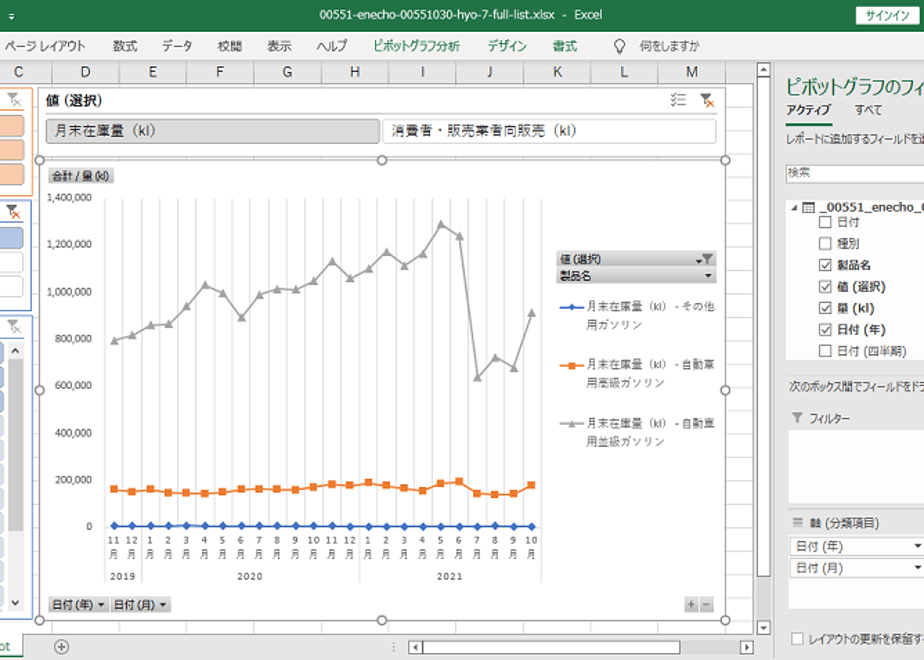
Task: Uncheck the 値 (選択) field checkbox
Action: 825,286
